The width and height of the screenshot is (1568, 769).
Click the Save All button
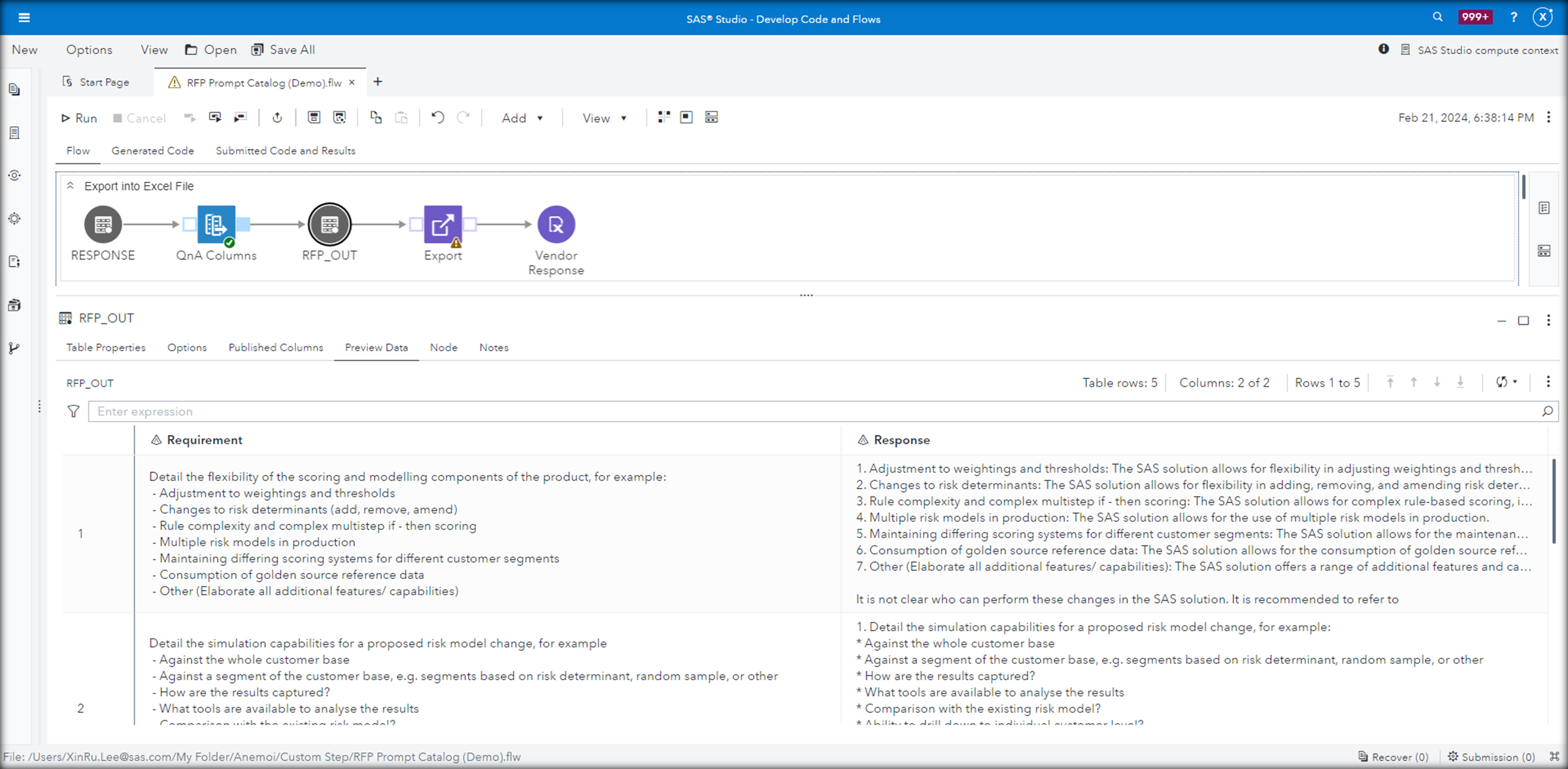point(283,50)
